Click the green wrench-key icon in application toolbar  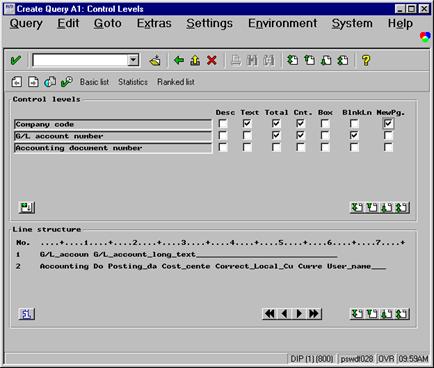click(x=67, y=82)
